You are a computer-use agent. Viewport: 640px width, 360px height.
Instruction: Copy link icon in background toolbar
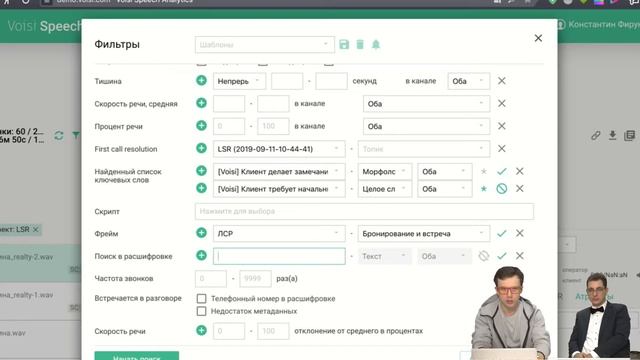coord(596,136)
